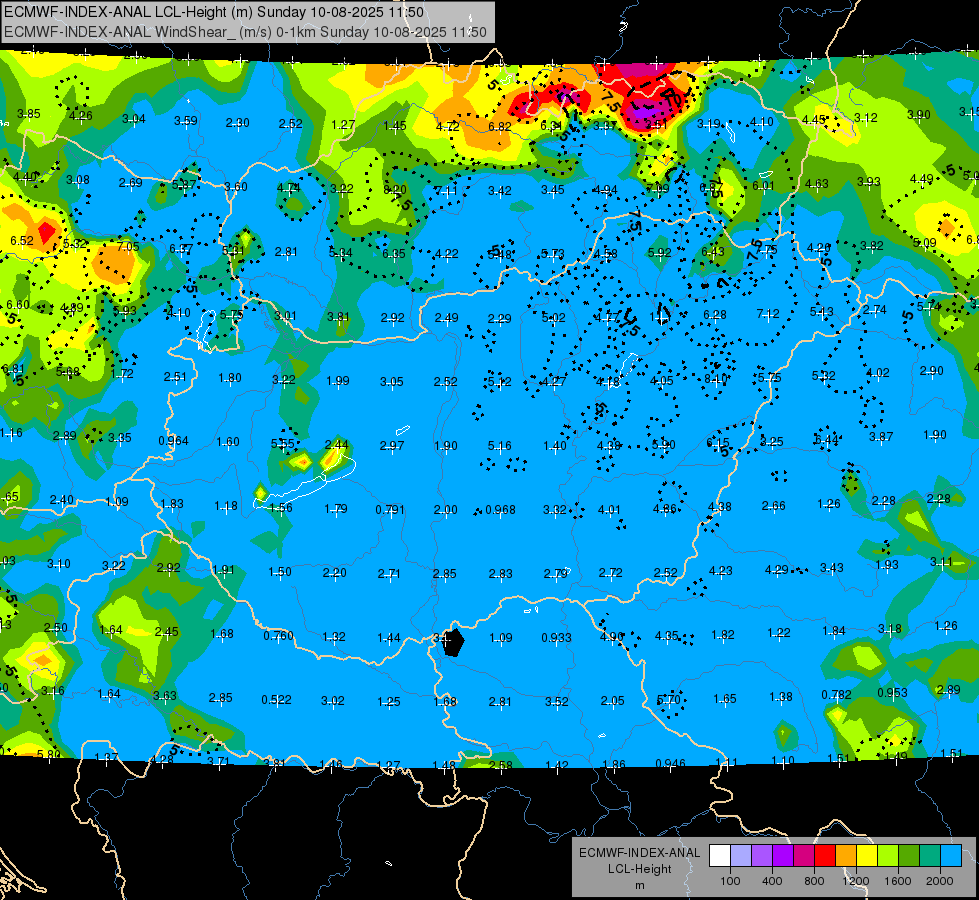Screen dimensions: 979x900
Task: Click the black polygon marker on the map
Action: (453, 643)
